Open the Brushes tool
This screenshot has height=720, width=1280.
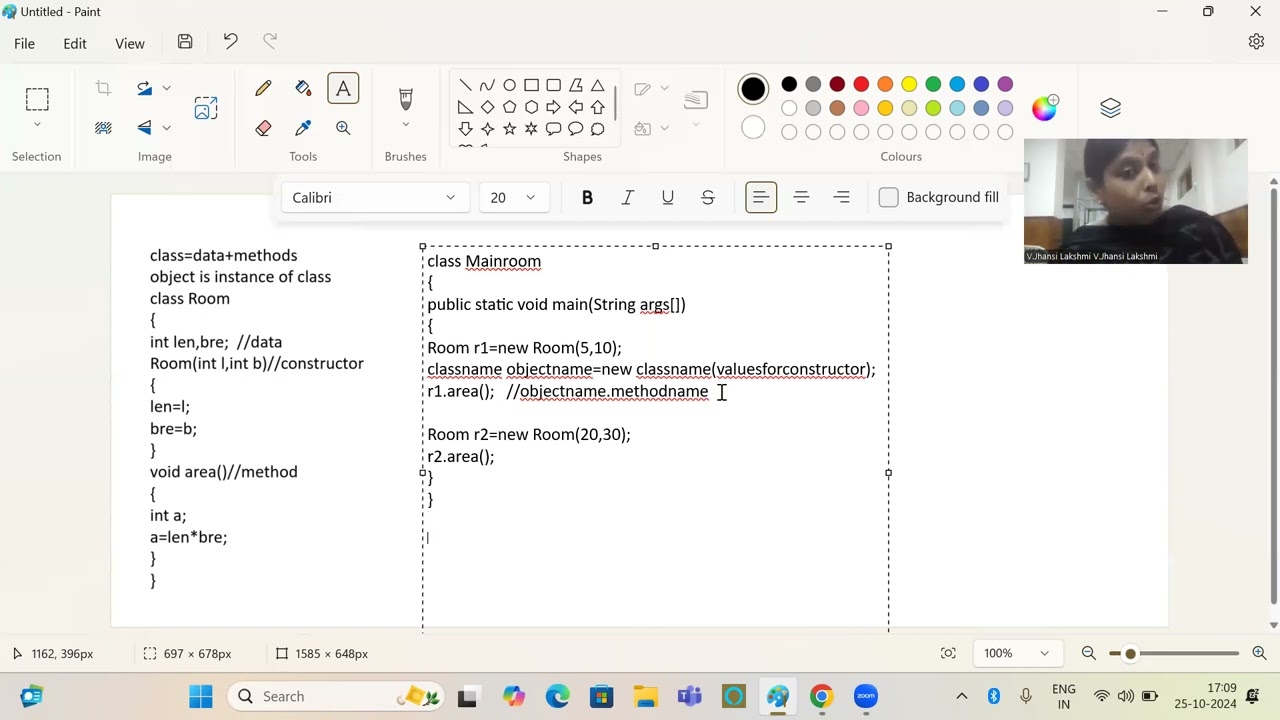tap(406, 98)
